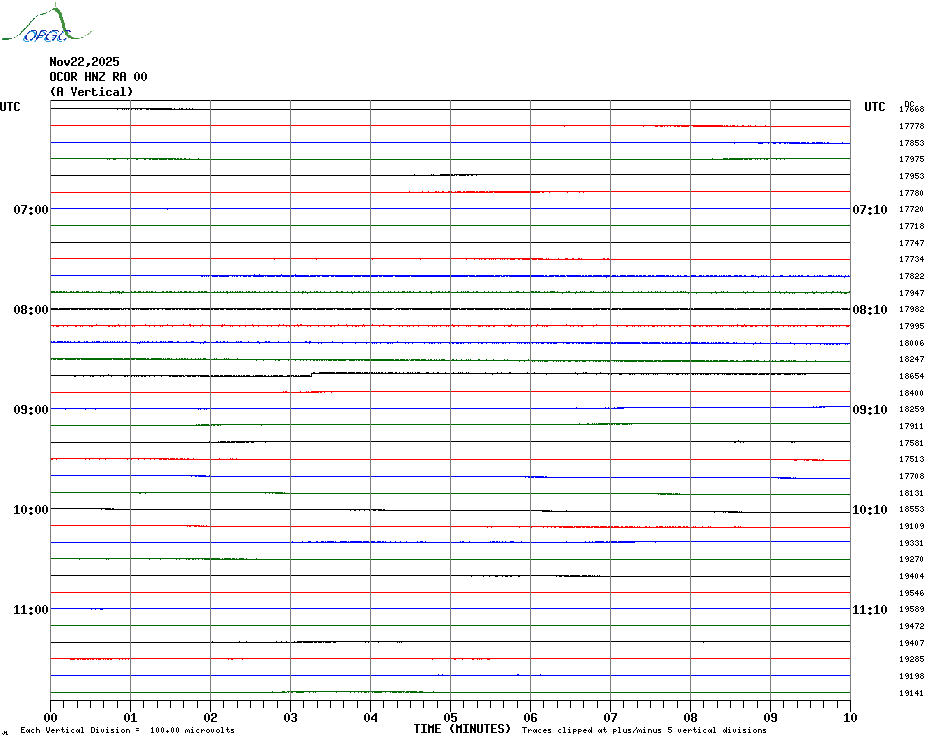Screen dimensions: 930x744
Task: Click the 08:00 UTC time label on left
Action: pyautogui.click(x=30, y=310)
